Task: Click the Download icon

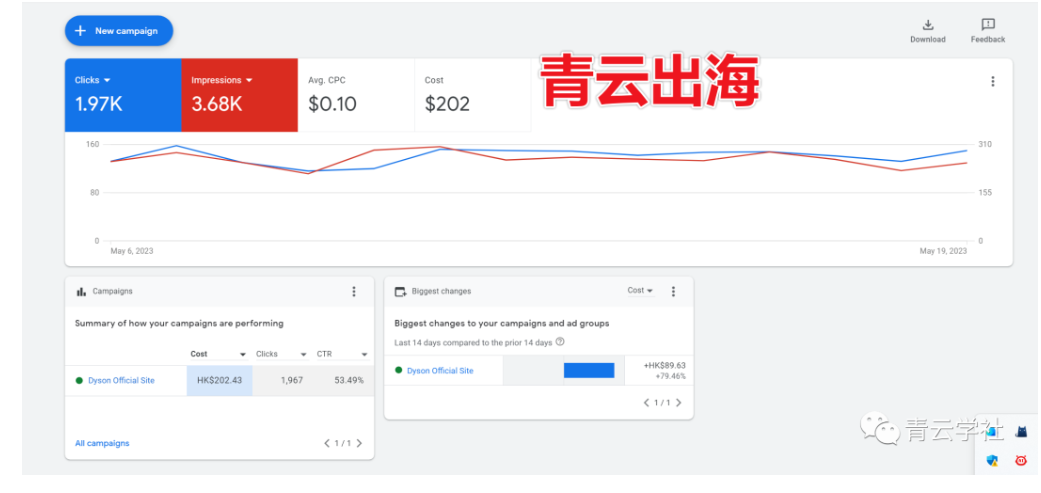Action: (x=927, y=25)
